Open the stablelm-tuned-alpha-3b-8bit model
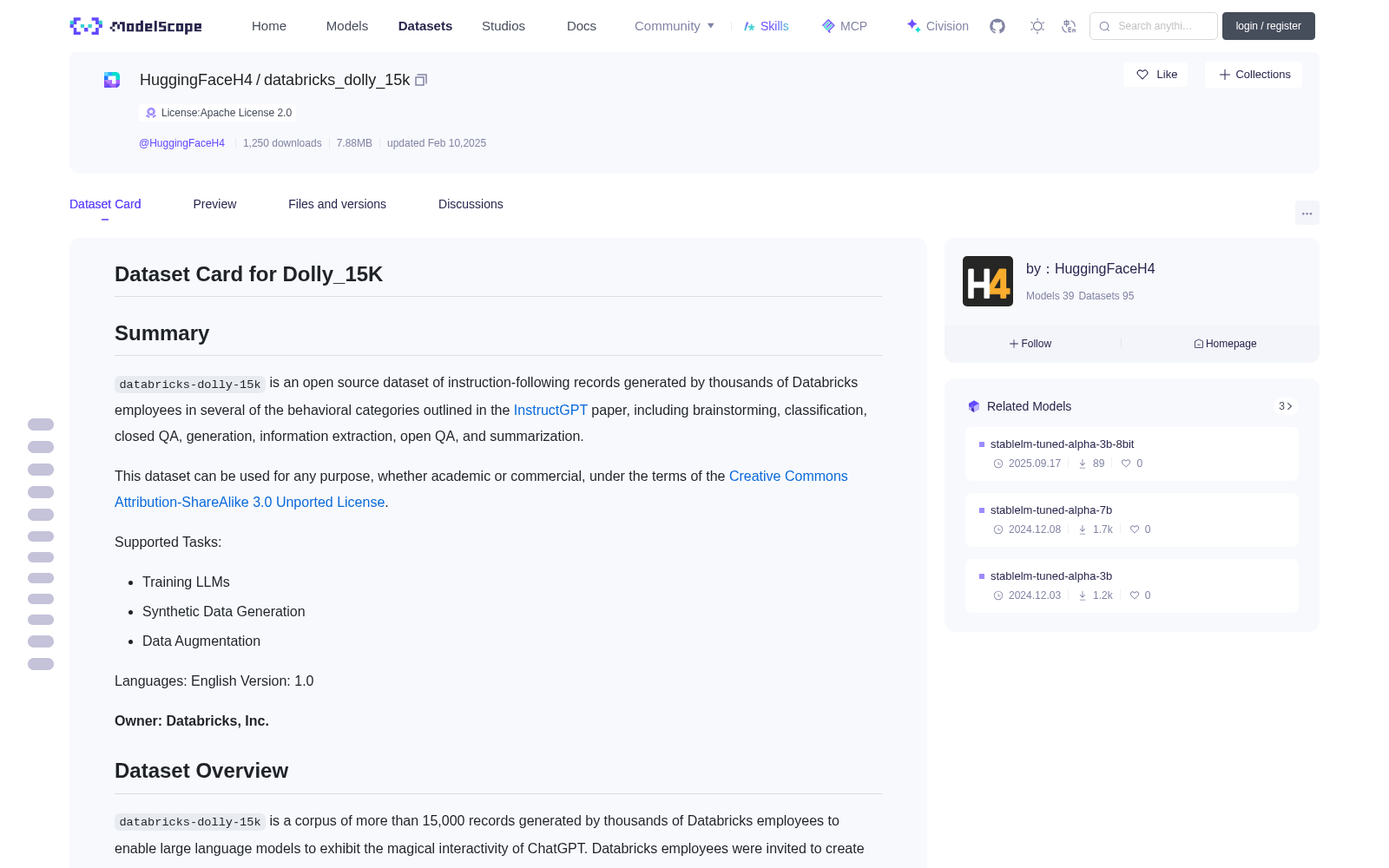 pyautogui.click(x=1062, y=444)
